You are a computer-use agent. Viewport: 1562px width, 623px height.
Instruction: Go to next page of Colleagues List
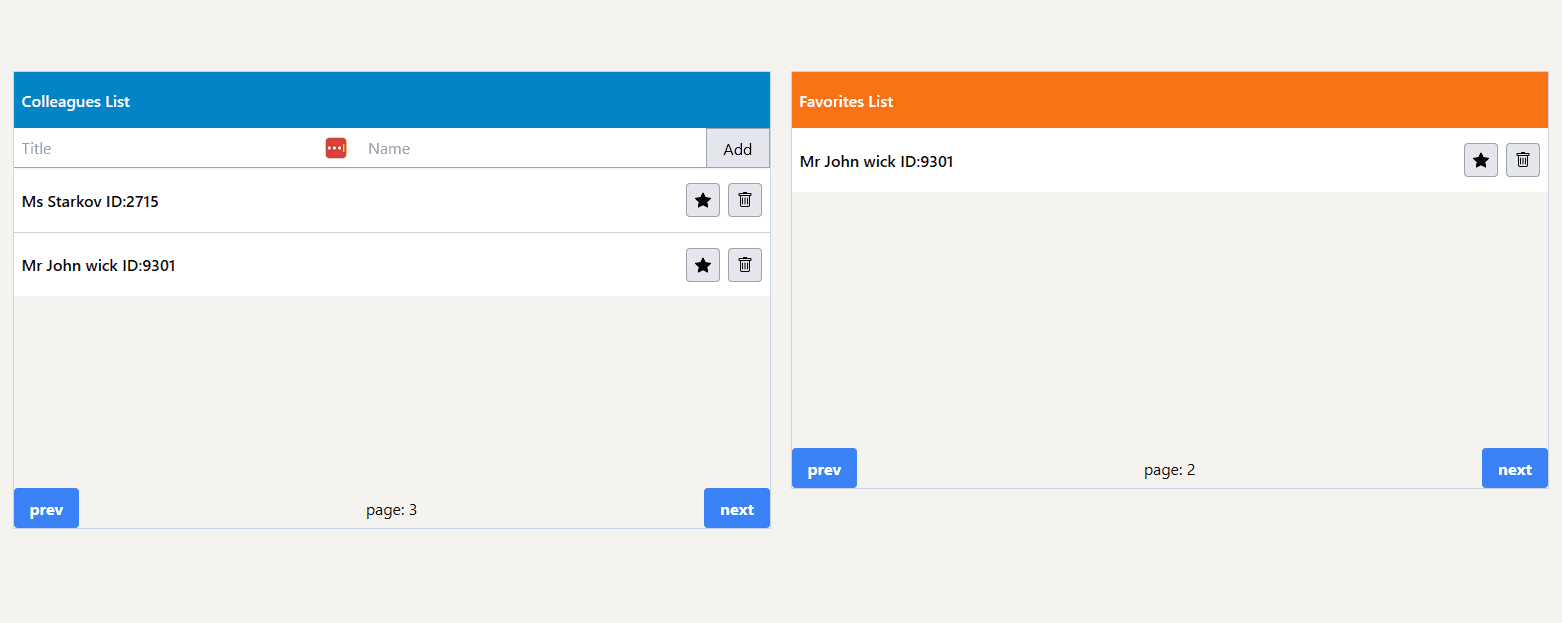point(736,508)
